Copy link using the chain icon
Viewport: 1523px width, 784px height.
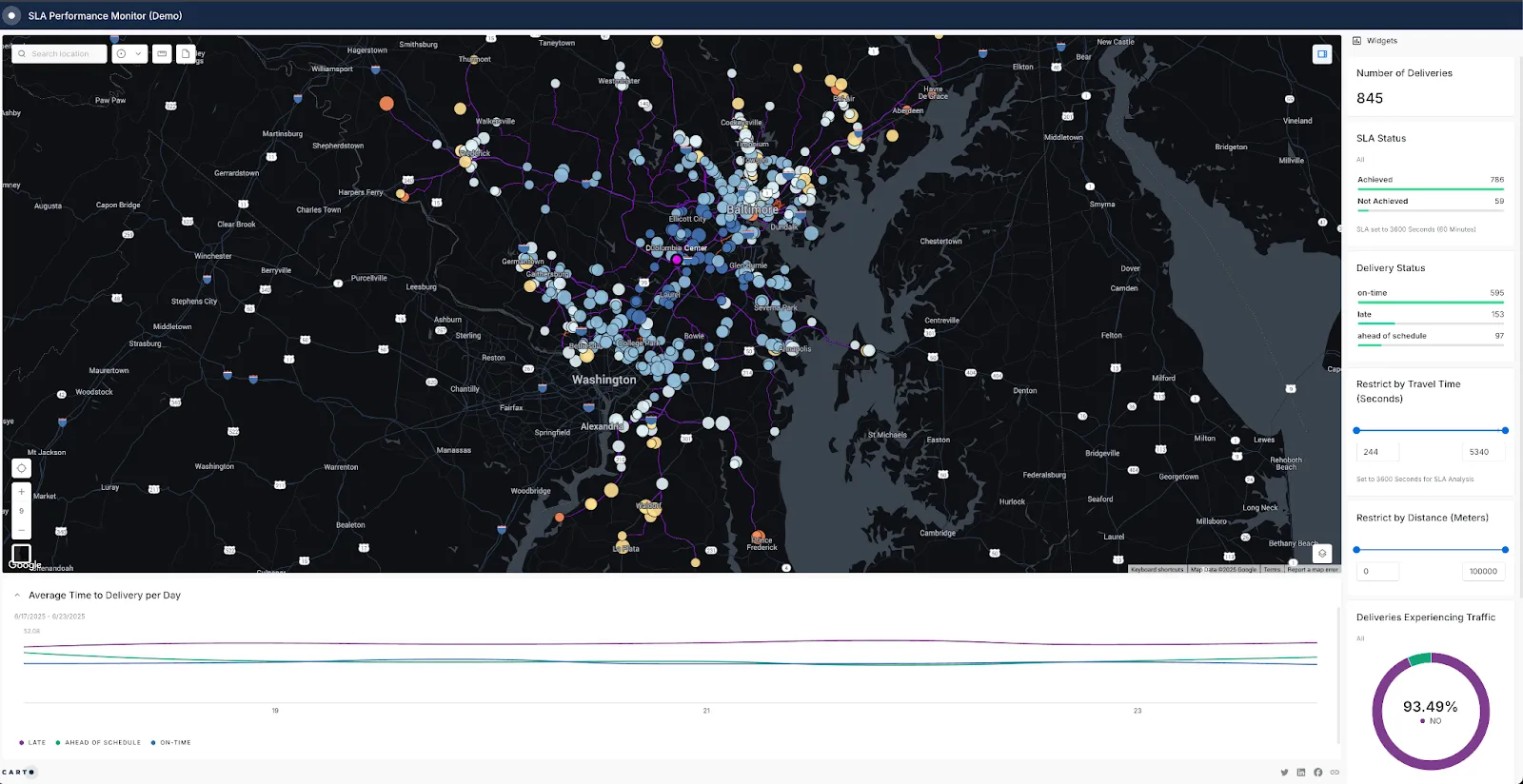pos(1335,773)
